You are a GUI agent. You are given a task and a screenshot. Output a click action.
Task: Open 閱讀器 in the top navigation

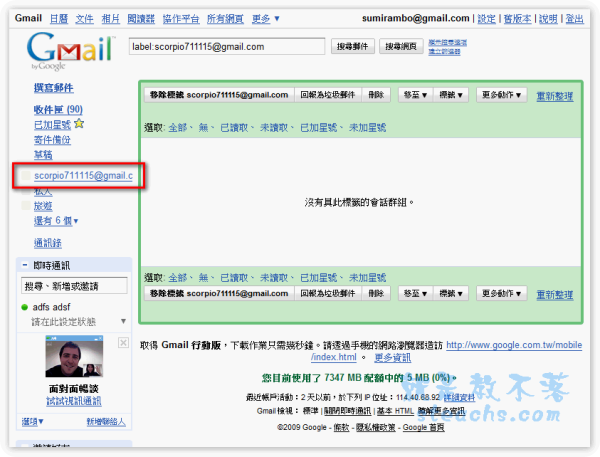tap(141, 18)
